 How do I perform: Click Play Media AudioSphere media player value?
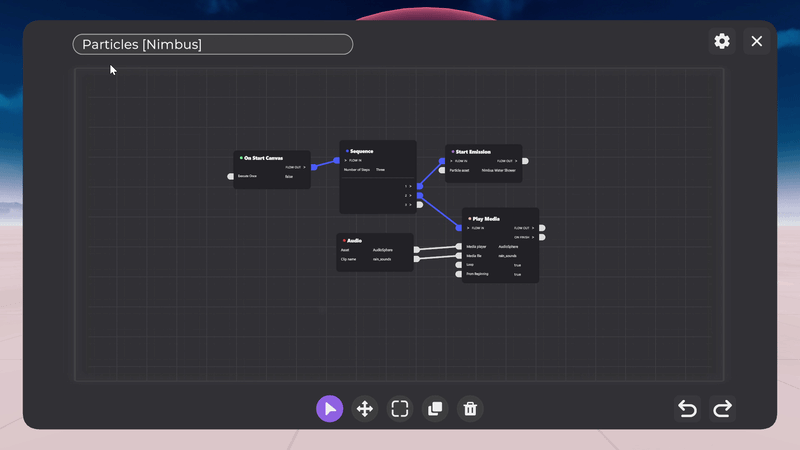(x=508, y=246)
